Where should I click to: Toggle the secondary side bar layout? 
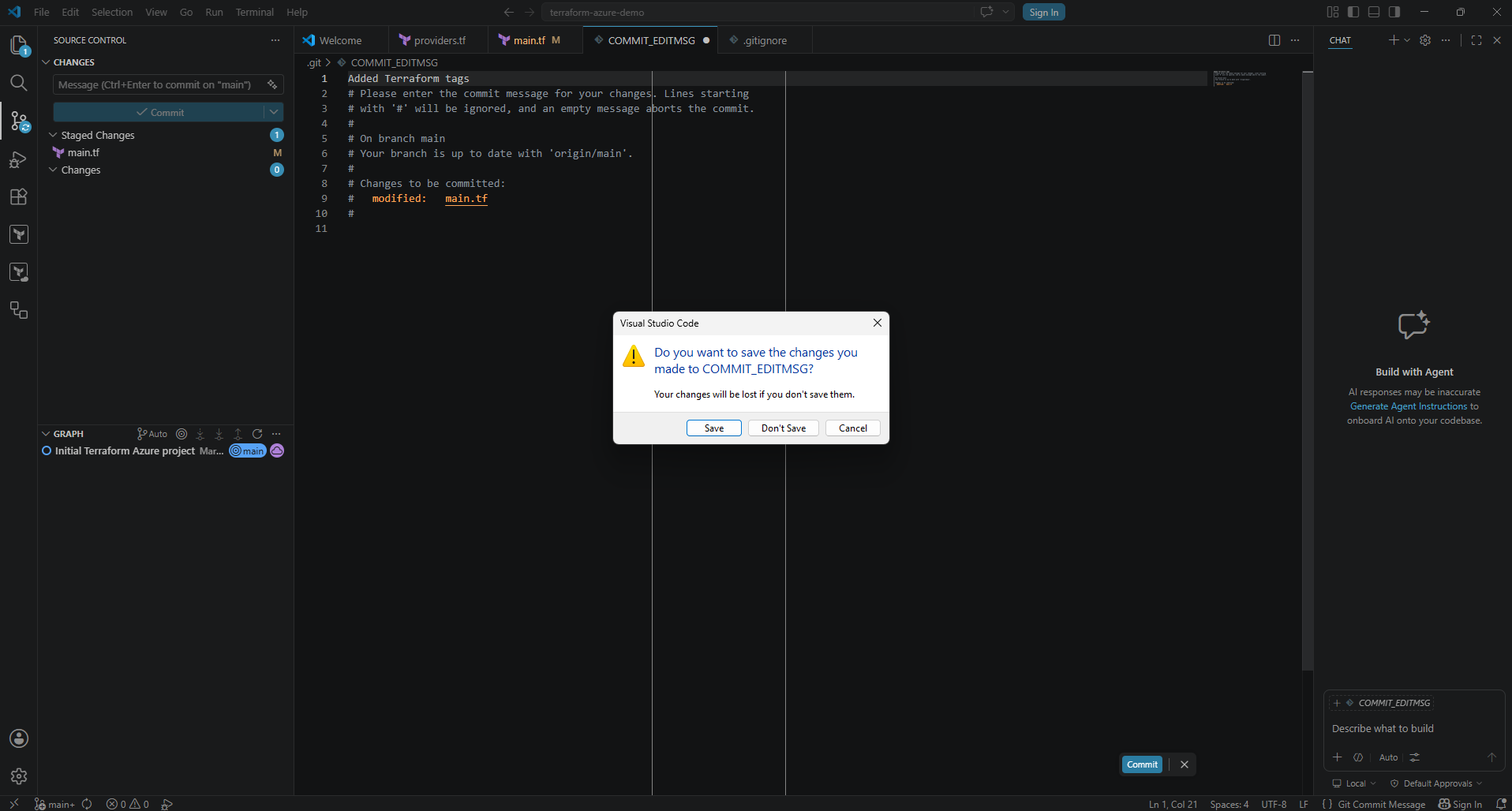1394,12
